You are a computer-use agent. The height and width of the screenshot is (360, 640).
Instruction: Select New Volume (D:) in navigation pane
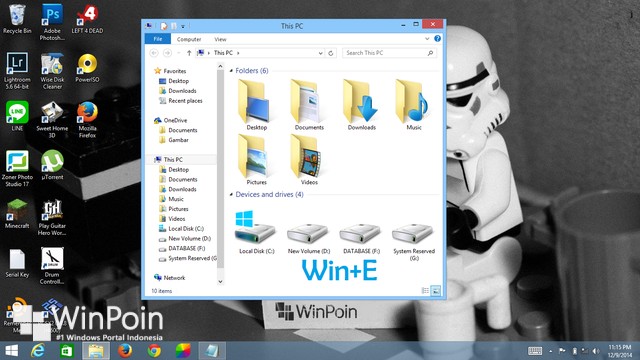(185, 238)
